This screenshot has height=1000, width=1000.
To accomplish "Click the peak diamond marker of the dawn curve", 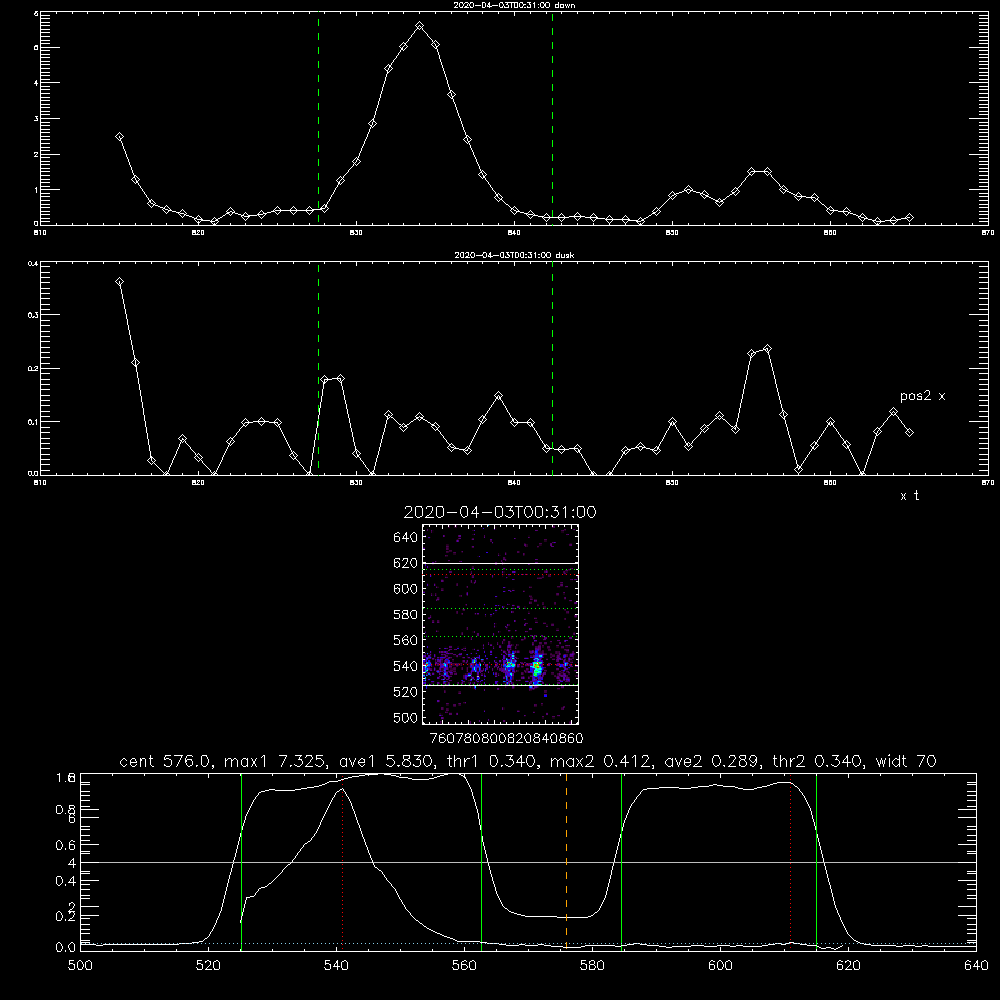I will click(420, 26).
